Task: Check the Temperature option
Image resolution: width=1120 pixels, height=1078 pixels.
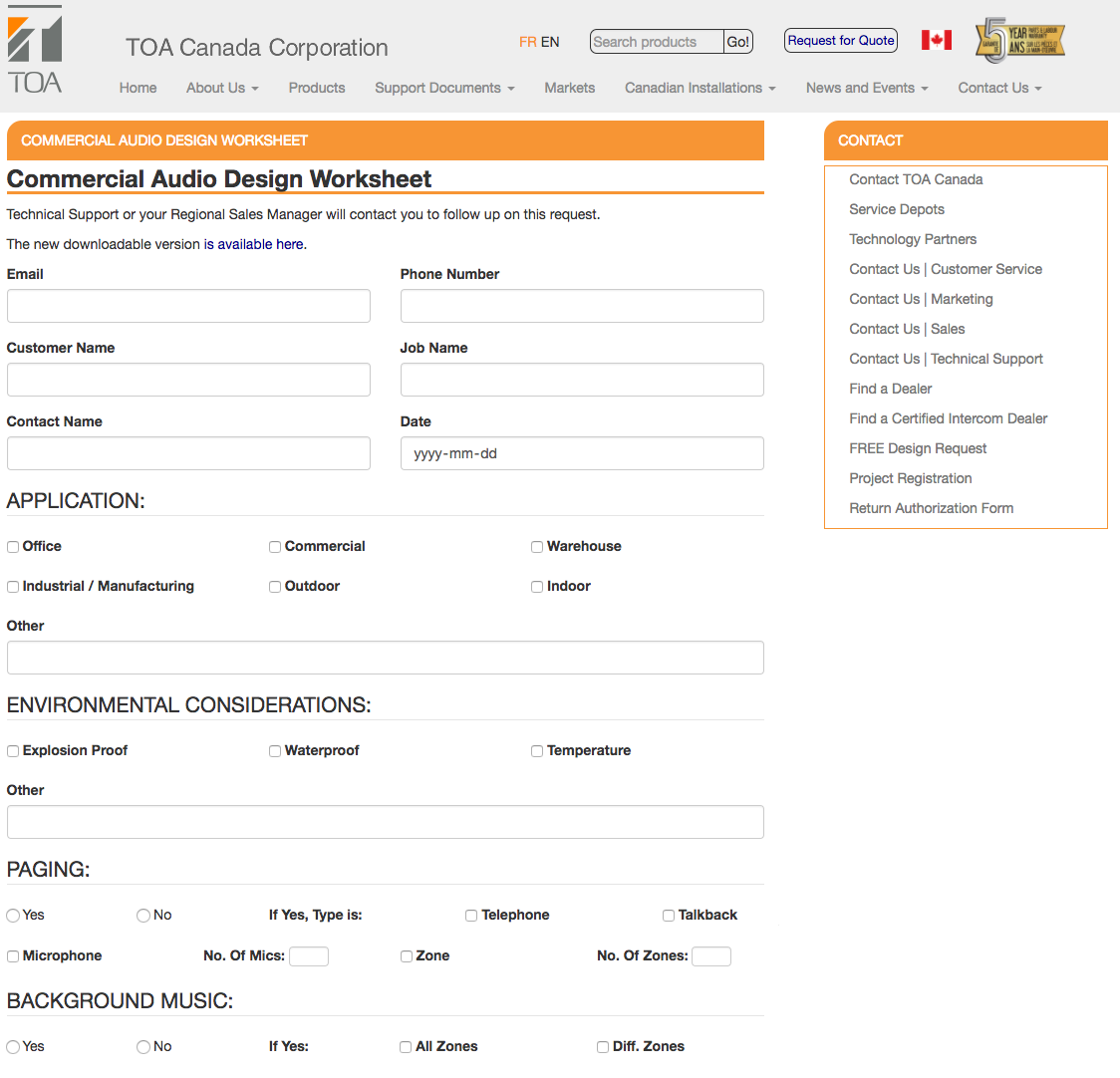Action: [537, 751]
